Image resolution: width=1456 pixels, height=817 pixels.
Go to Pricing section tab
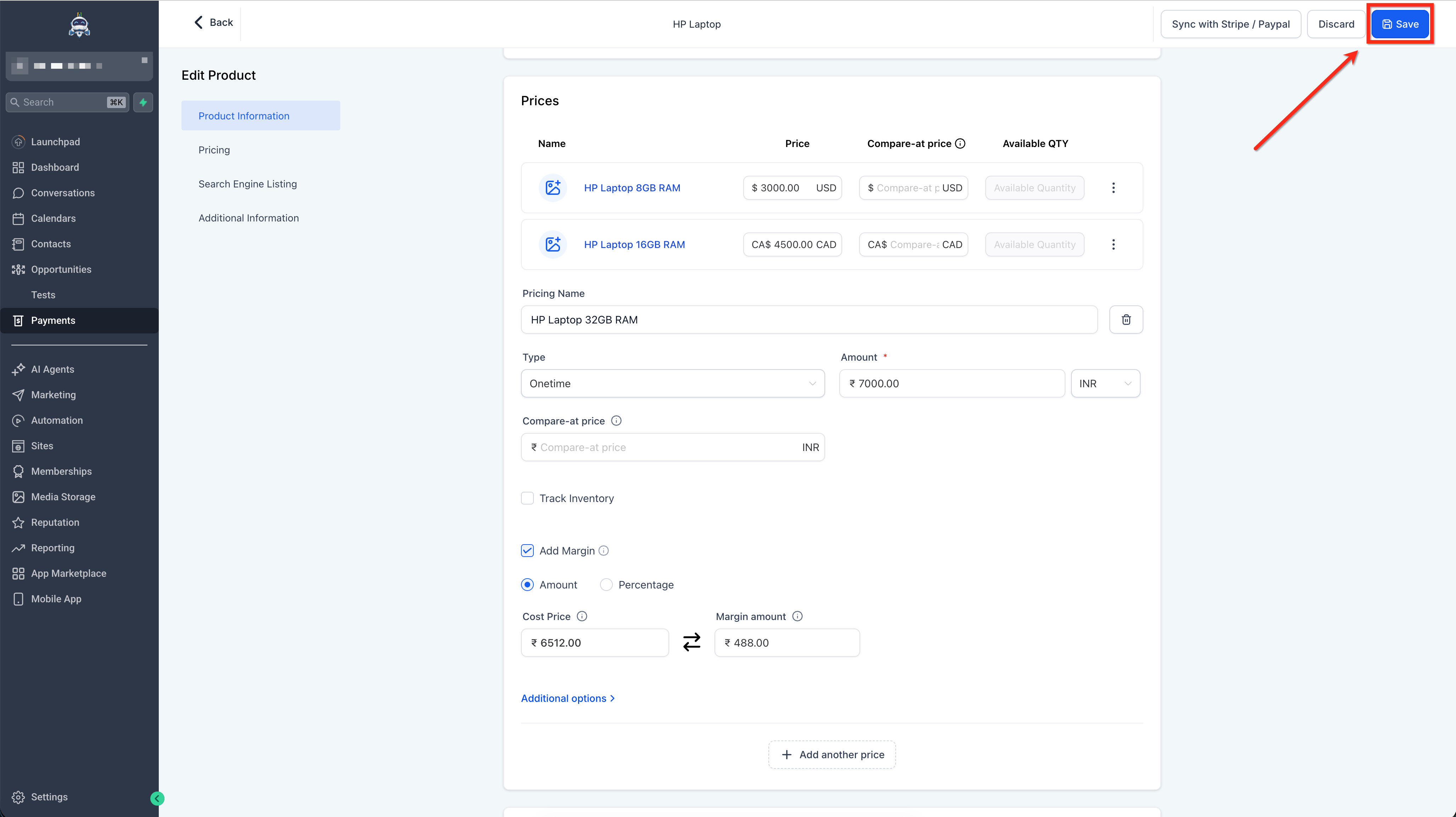[214, 150]
